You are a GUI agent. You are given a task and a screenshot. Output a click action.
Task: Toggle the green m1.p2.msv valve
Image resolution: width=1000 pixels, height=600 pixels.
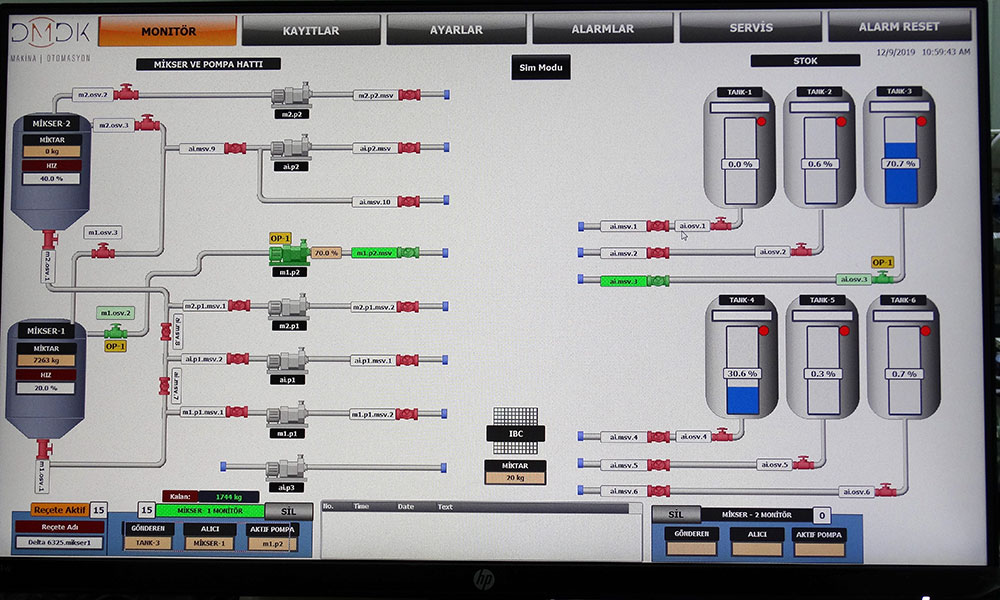[x=409, y=252]
